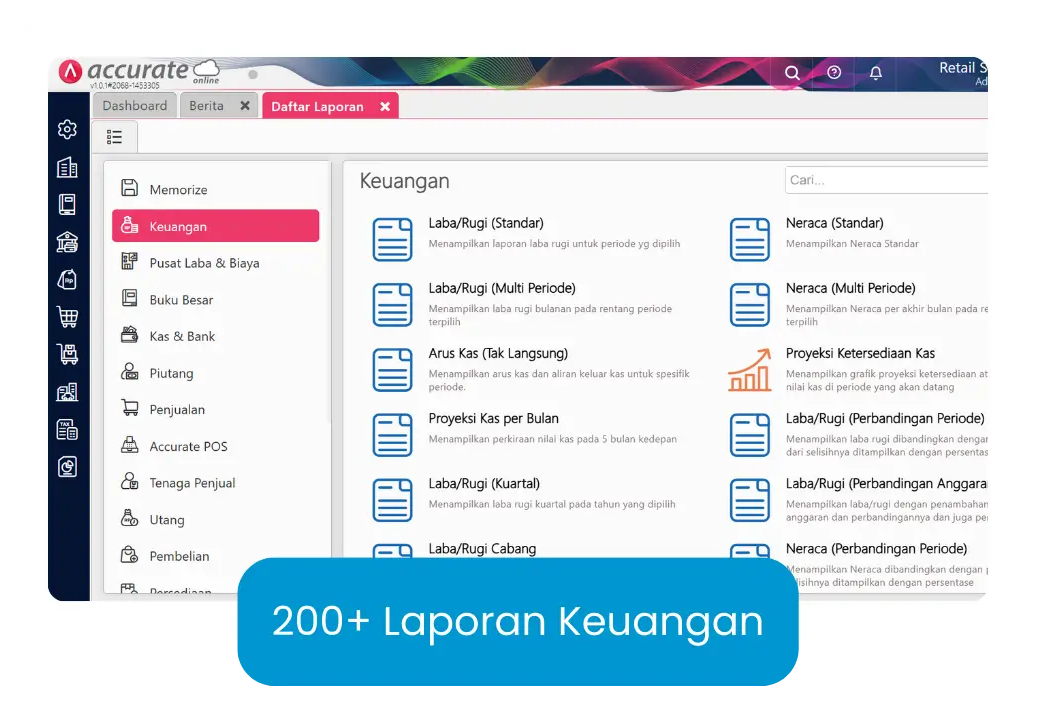Open the help question mark icon
This screenshot has height=707, width=1043.
pos(834,73)
